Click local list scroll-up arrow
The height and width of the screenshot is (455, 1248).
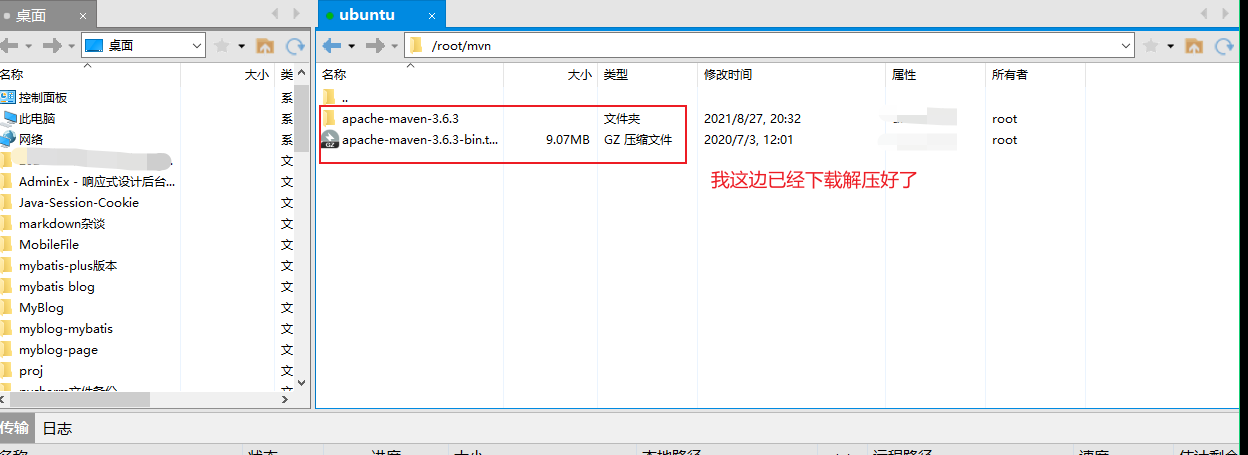[x=302, y=74]
